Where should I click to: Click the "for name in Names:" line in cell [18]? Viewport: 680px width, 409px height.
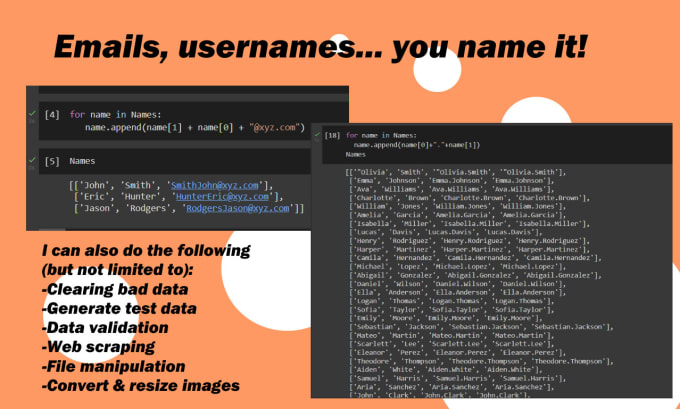point(381,135)
